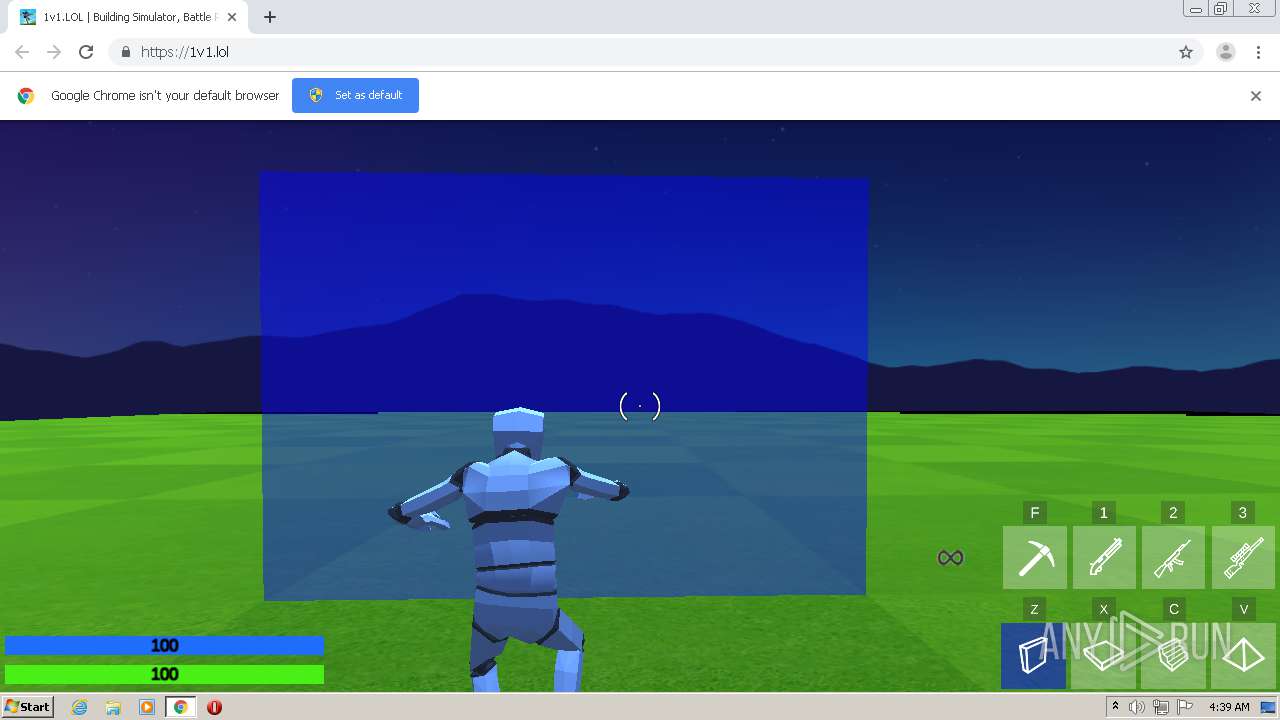Open the Windows Start menu
Image resolution: width=1280 pixels, height=720 pixels.
[x=27, y=707]
